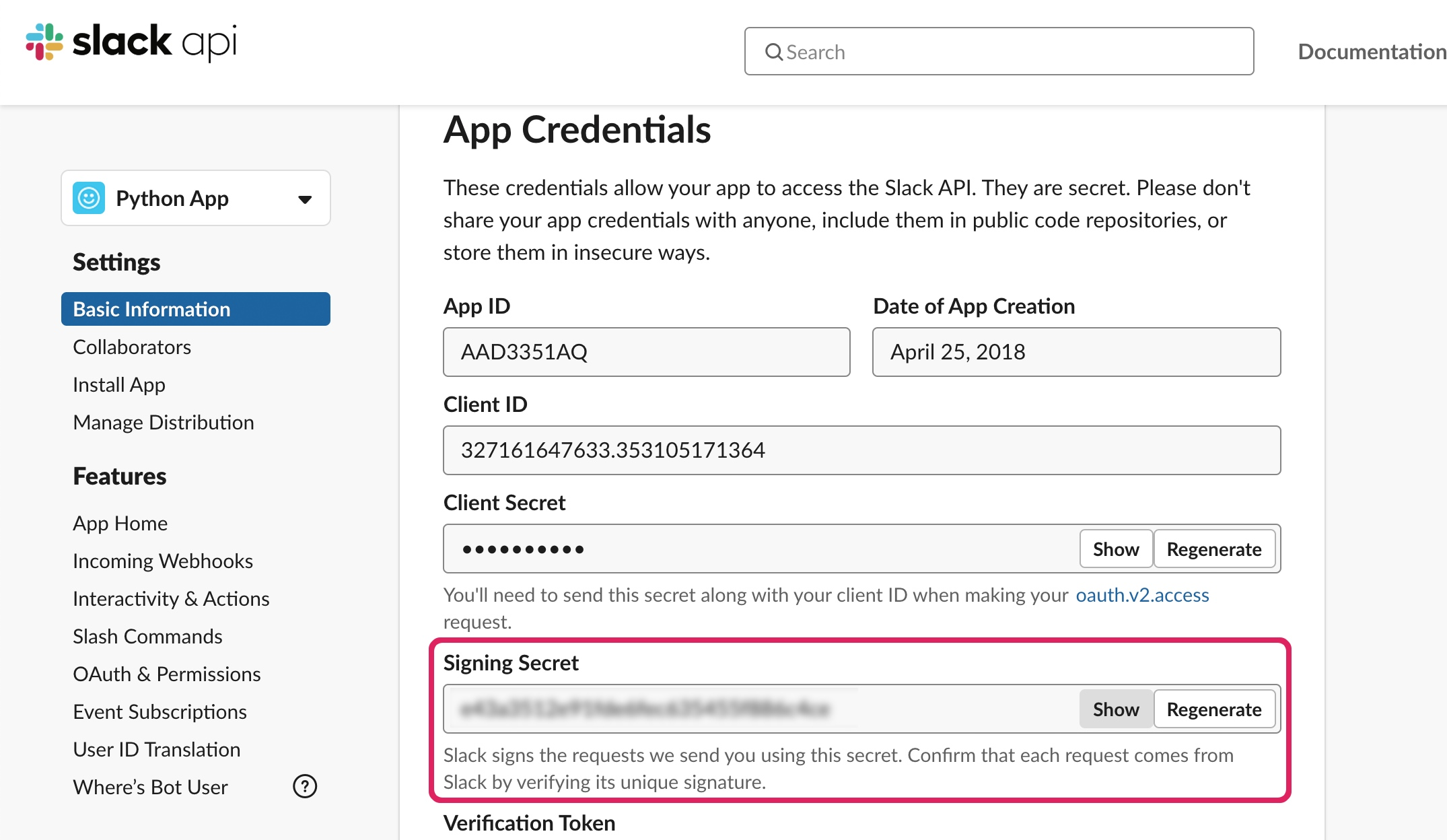
Task: Open the oauth.v2.access link
Action: click(x=1142, y=595)
